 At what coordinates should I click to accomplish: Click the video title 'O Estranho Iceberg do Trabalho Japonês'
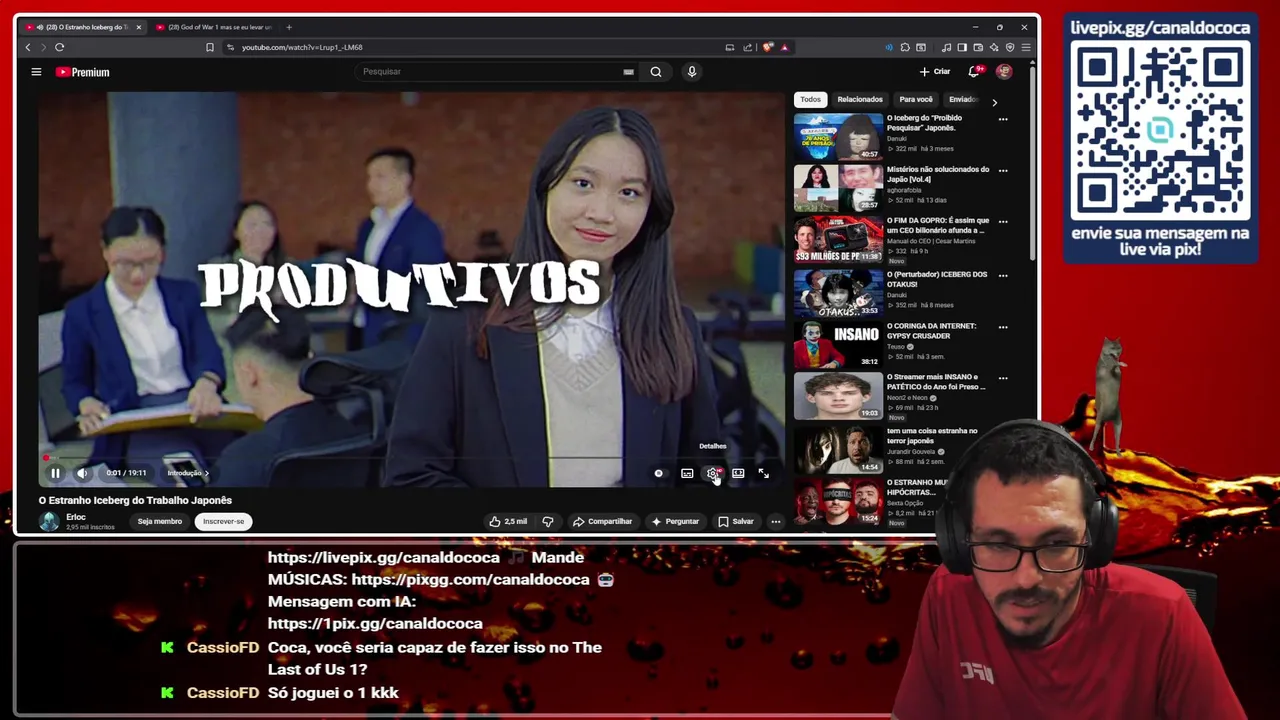[x=135, y=500]
